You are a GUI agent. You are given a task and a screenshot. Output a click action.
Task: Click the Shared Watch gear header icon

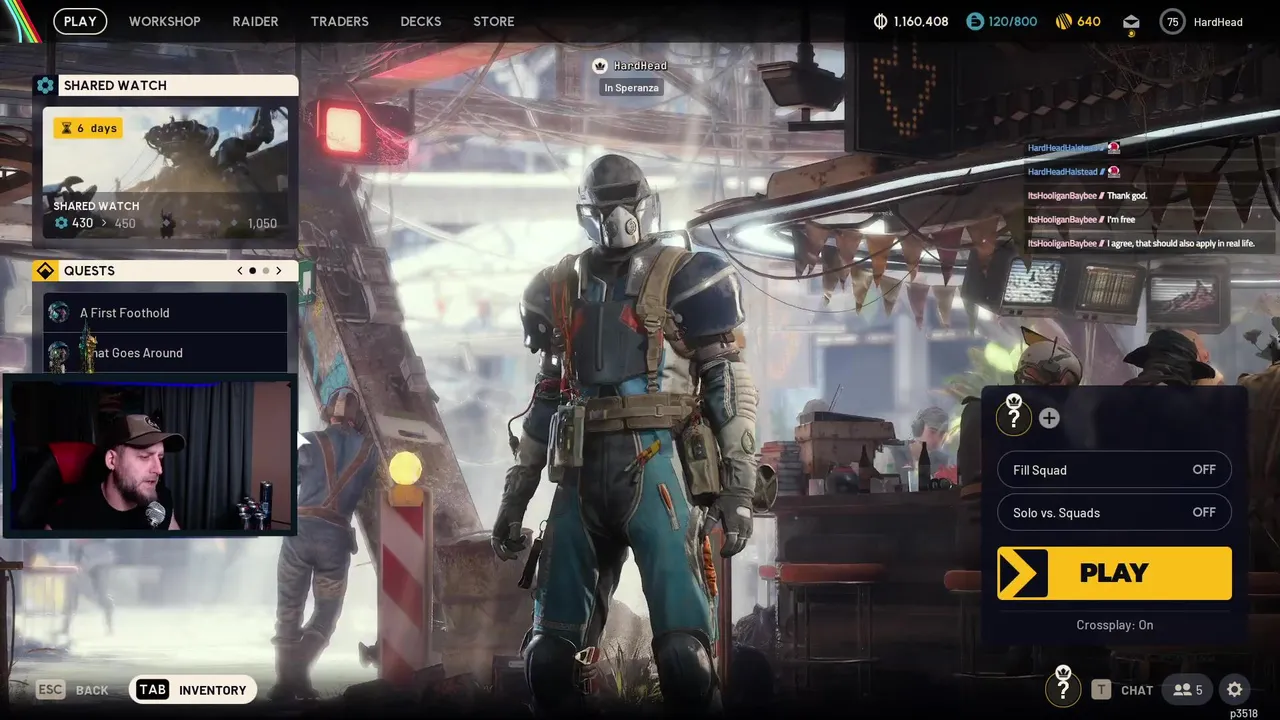click(x=45, y=85)
